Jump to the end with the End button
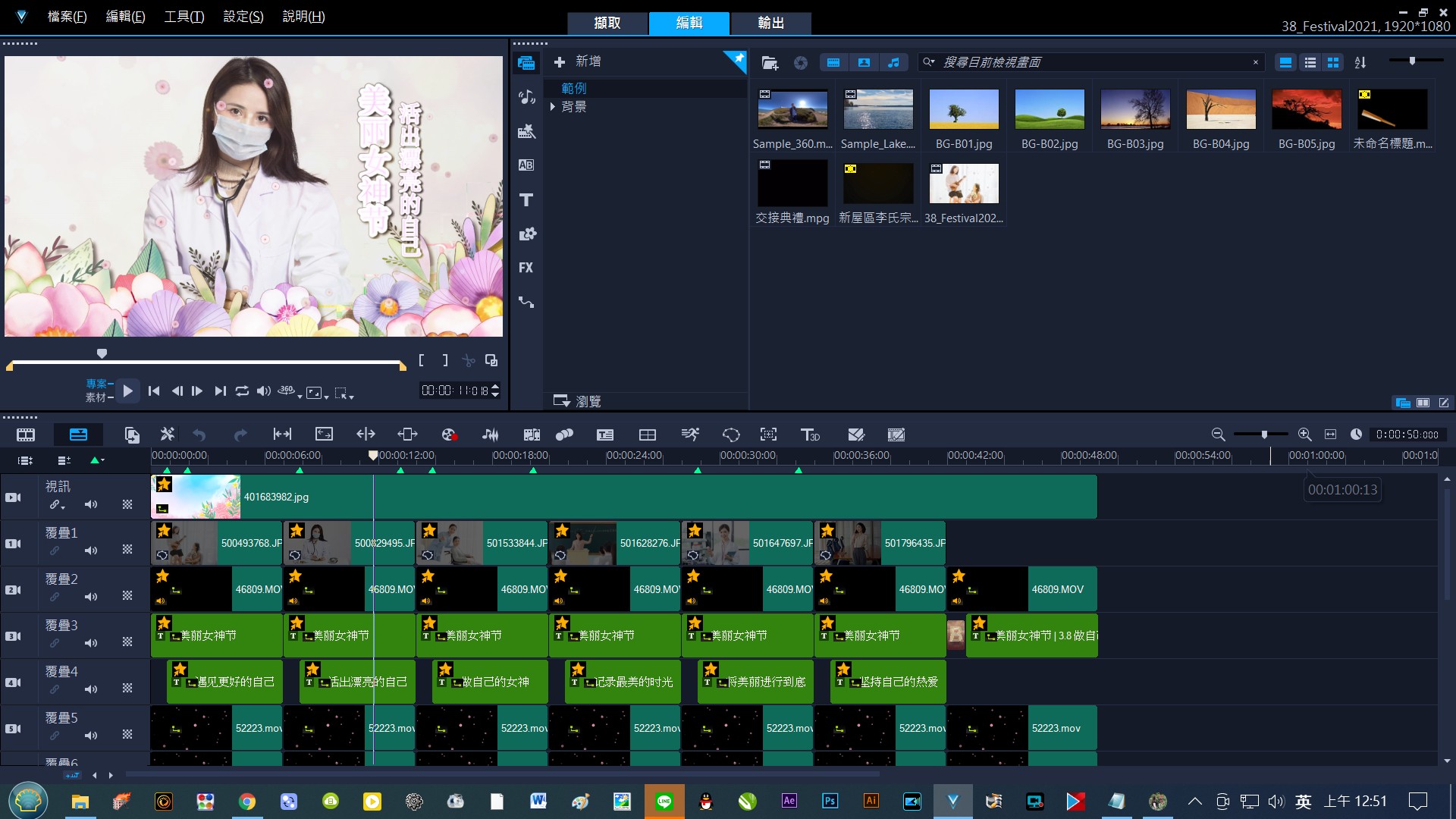The image size is (1456, 819). 220,391
